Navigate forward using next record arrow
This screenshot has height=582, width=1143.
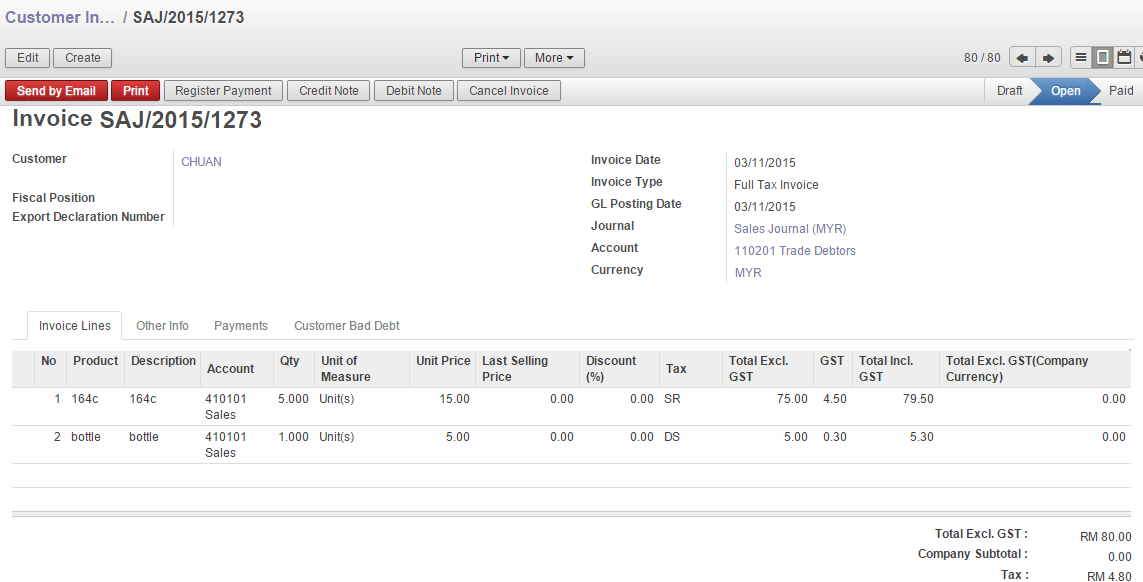[1048, 57]
